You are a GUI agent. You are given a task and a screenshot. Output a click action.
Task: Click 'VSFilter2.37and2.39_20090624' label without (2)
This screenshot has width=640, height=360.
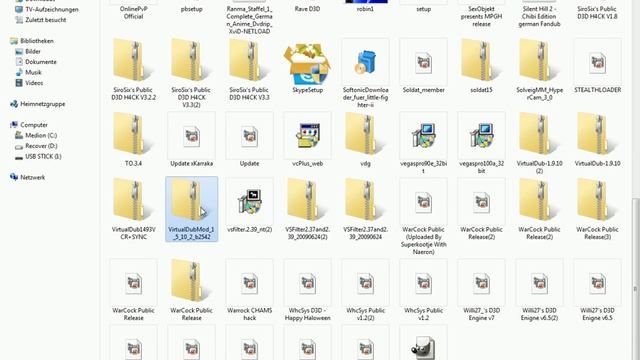365,233
